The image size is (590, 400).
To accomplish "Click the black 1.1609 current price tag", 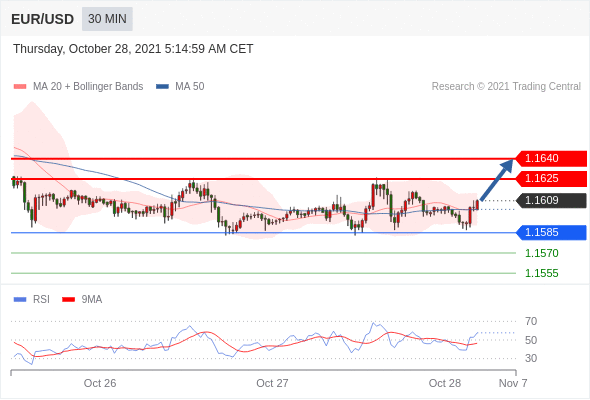I will pos(551,200).
